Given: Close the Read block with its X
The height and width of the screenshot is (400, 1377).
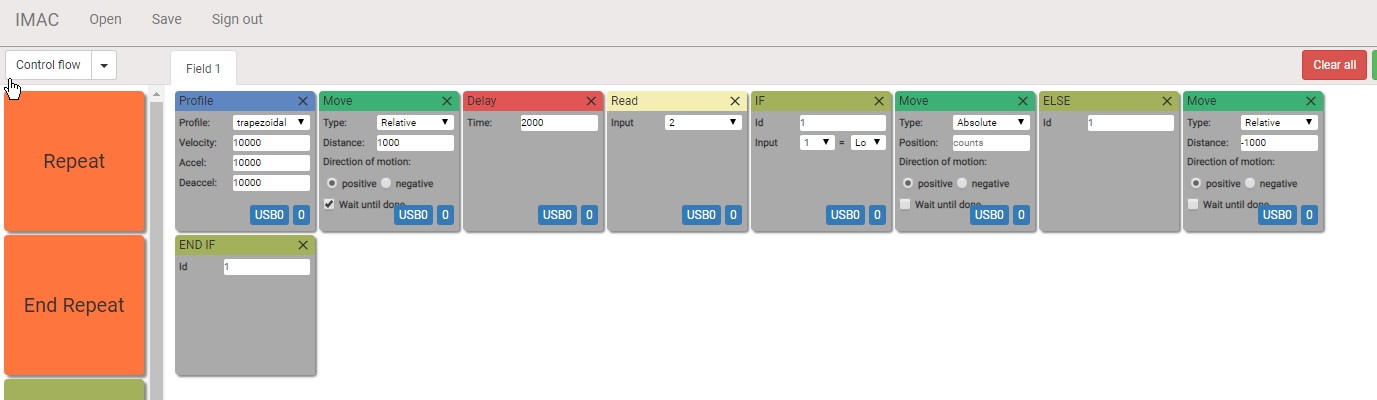Looking at the screenshot, I should 735,101.
